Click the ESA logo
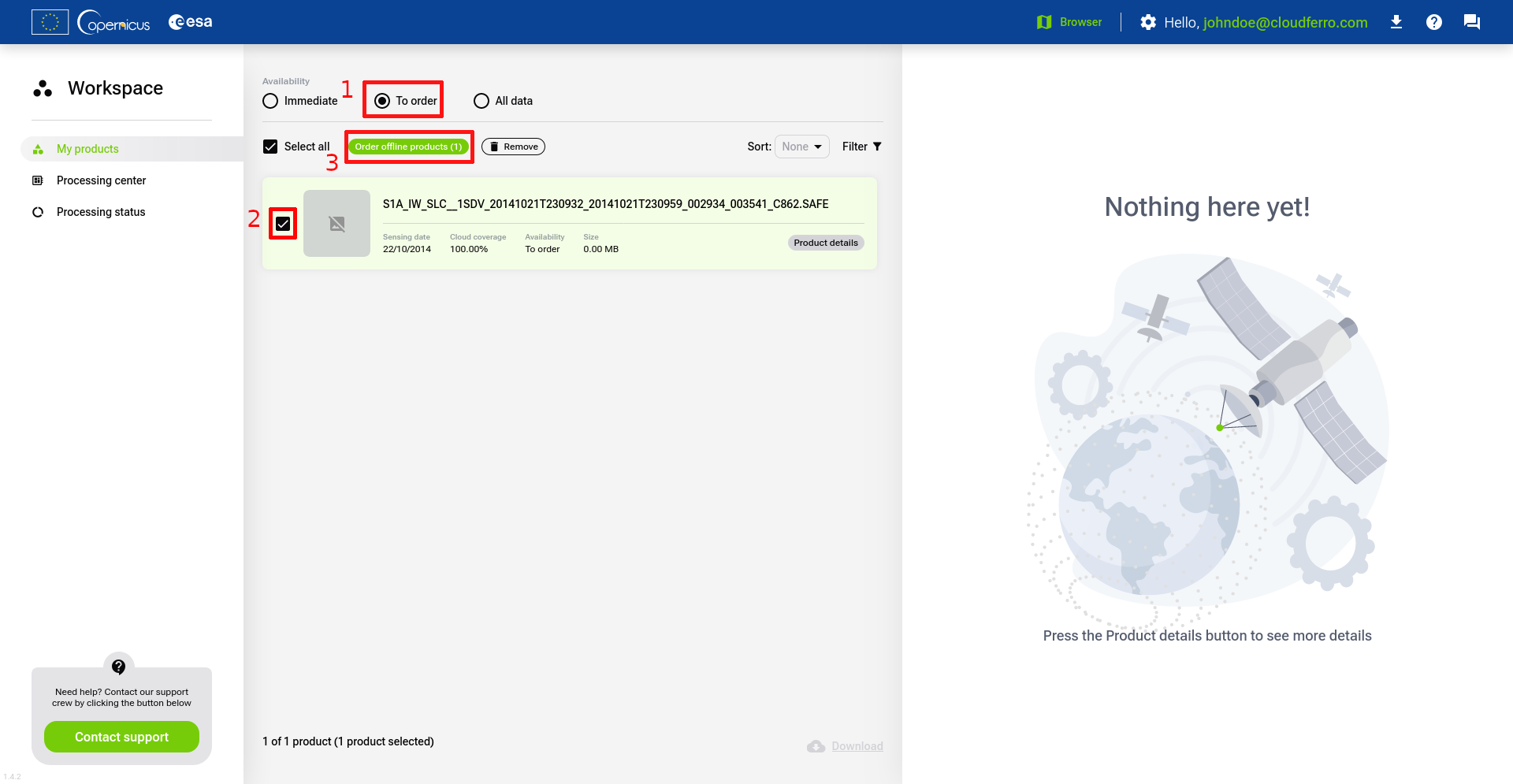The width and height of the screenshot is (1513, 784). (191, 22)
